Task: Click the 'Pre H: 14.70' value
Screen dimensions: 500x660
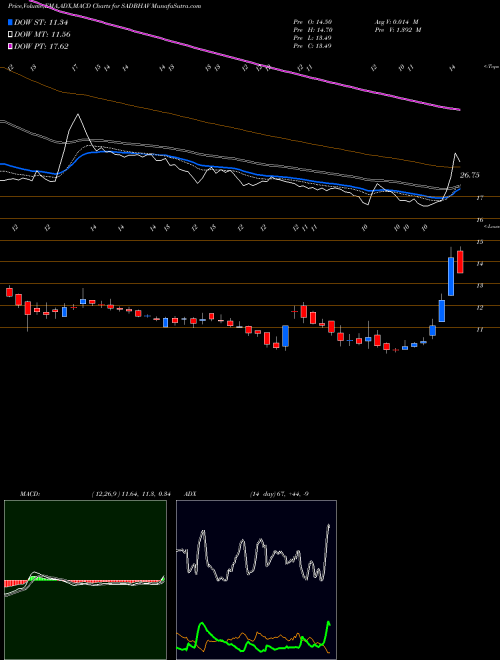Action: [x=312, y=30]
